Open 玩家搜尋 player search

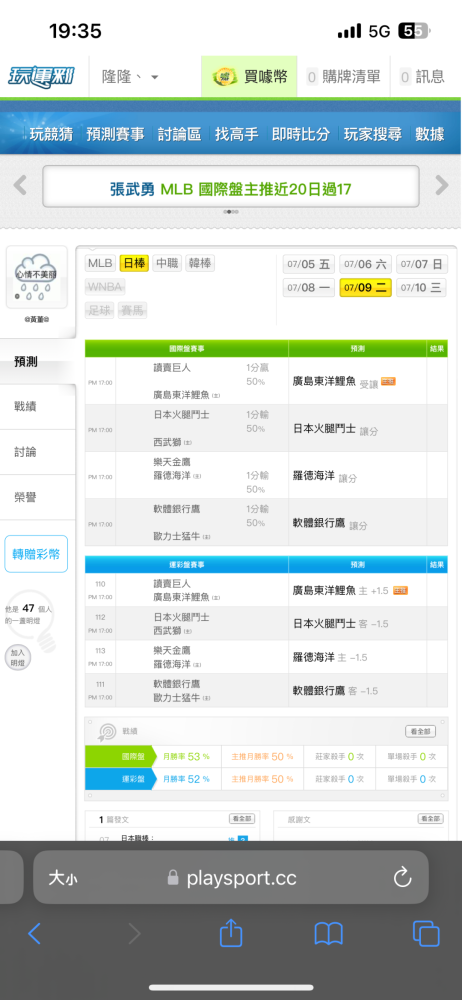tap(373, 134)
